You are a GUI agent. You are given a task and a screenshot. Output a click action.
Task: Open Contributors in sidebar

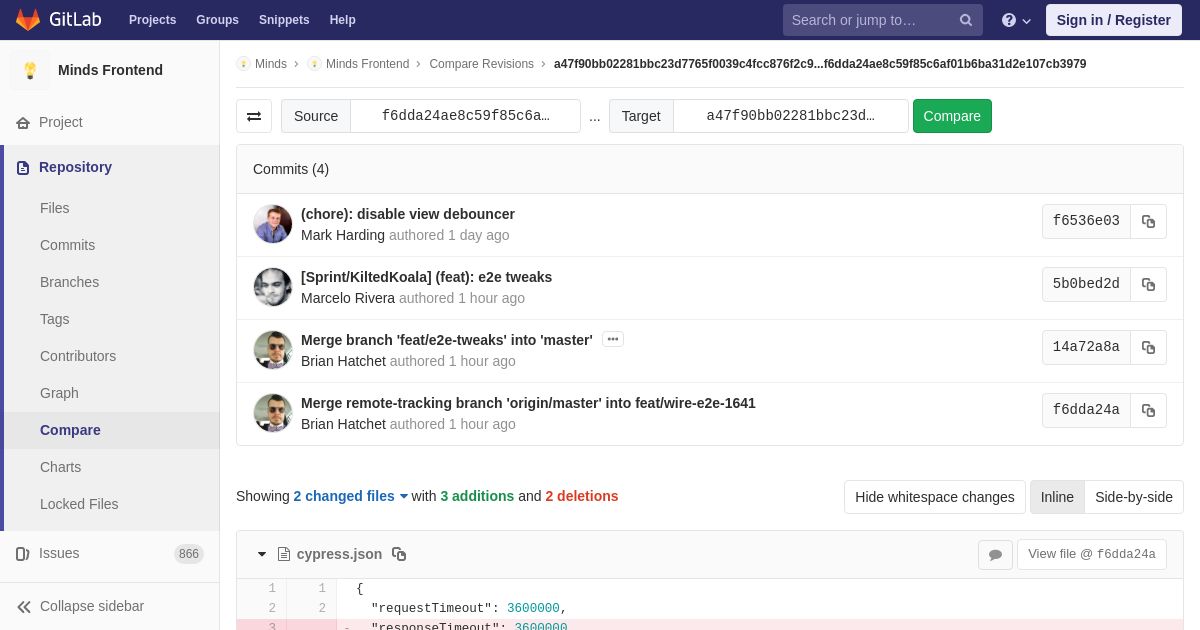(x=78, y=356)
